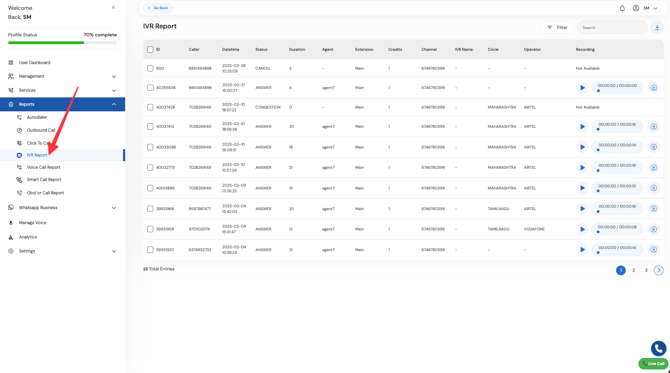The image size is (670, 373).
Task: Tick the checkbox for the CANCEL status row
Action: (150, 68)
